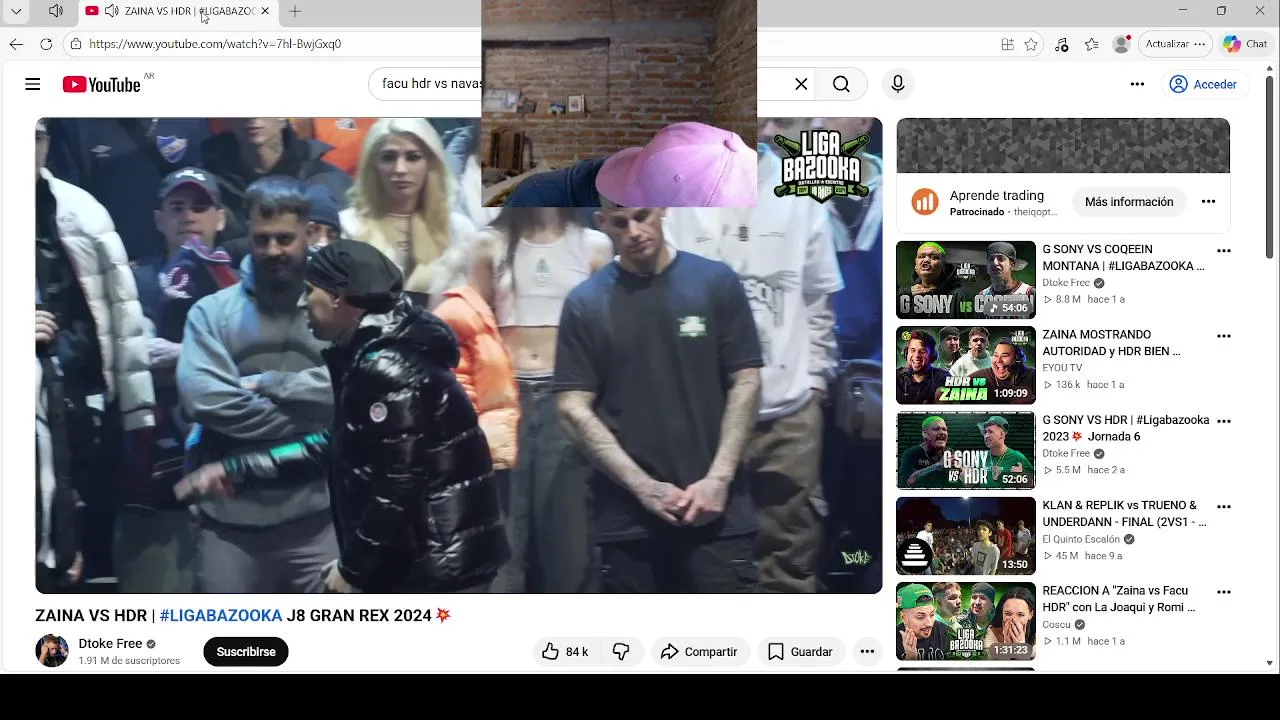
Task: Open El Quinto Escalón channel name
Action: coord(1081,539)
